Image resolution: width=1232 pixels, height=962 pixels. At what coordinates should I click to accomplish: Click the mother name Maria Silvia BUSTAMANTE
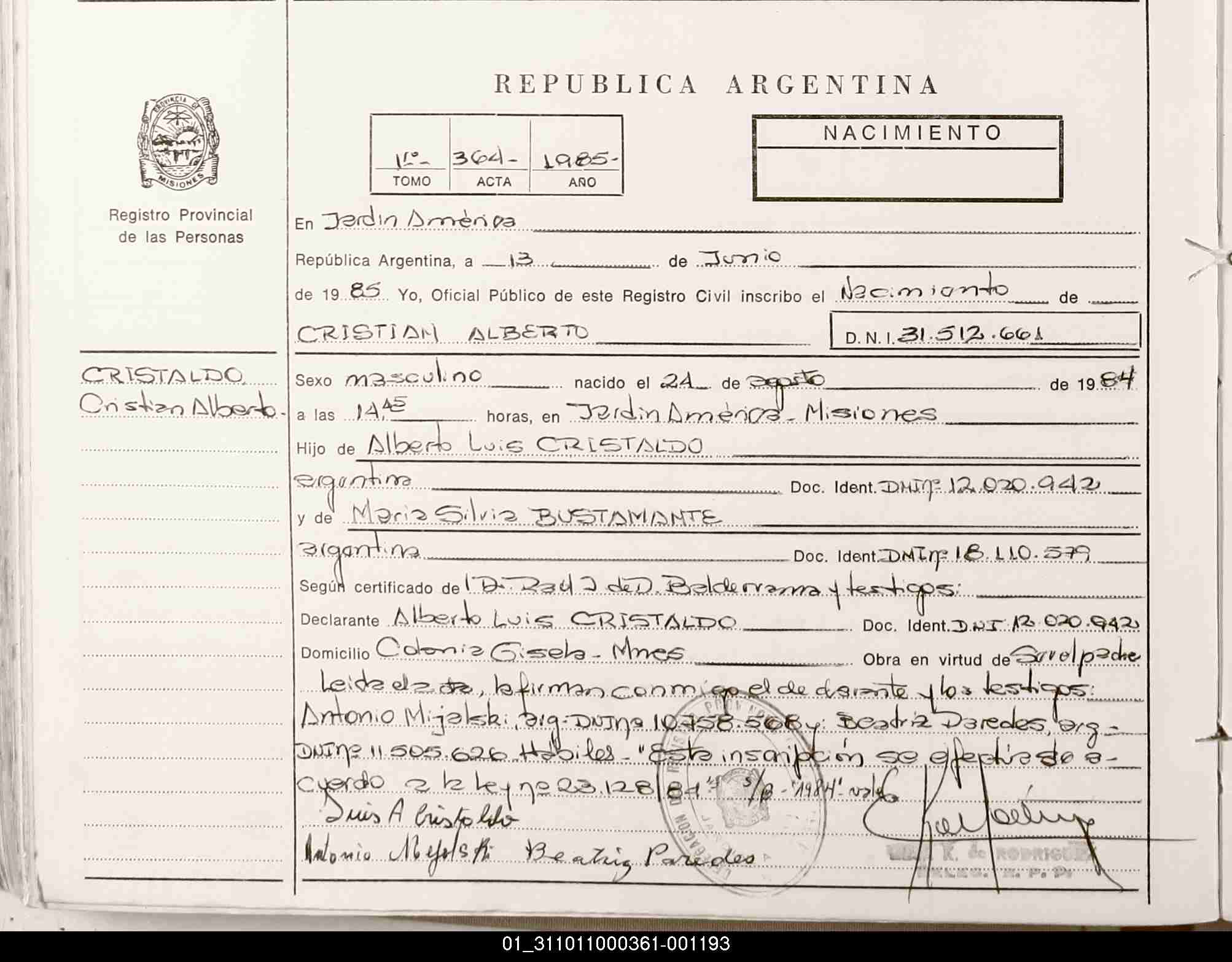point(534,516)
